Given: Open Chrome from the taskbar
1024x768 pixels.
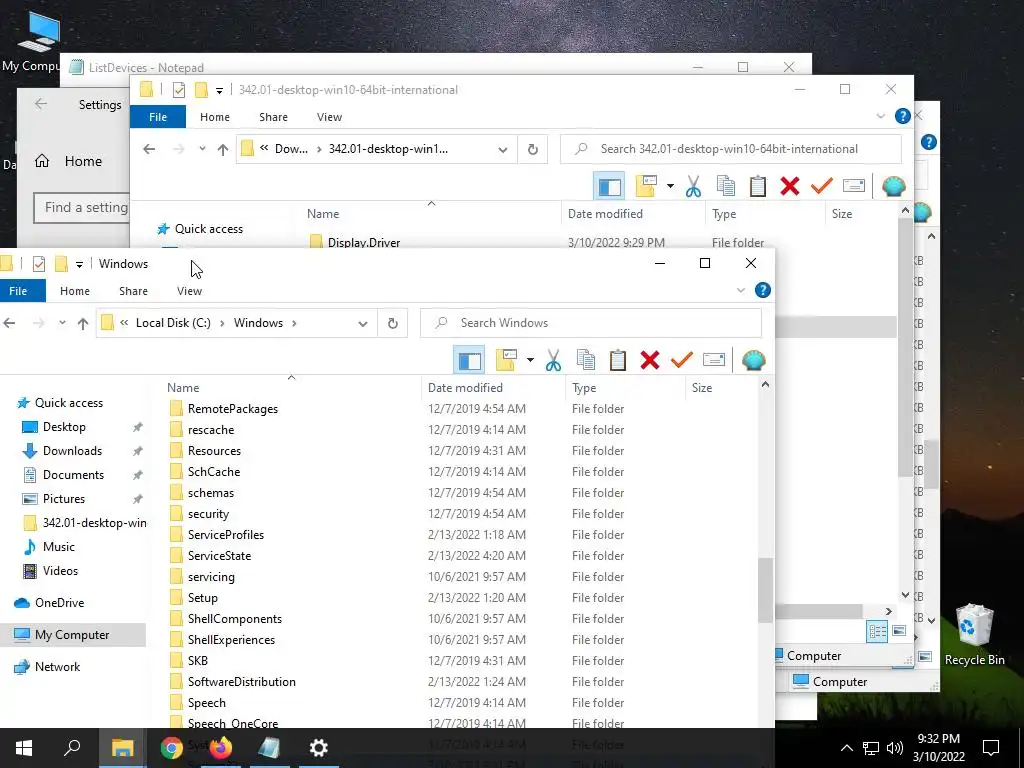Looking at the screenshot, I should coord(172,748).
